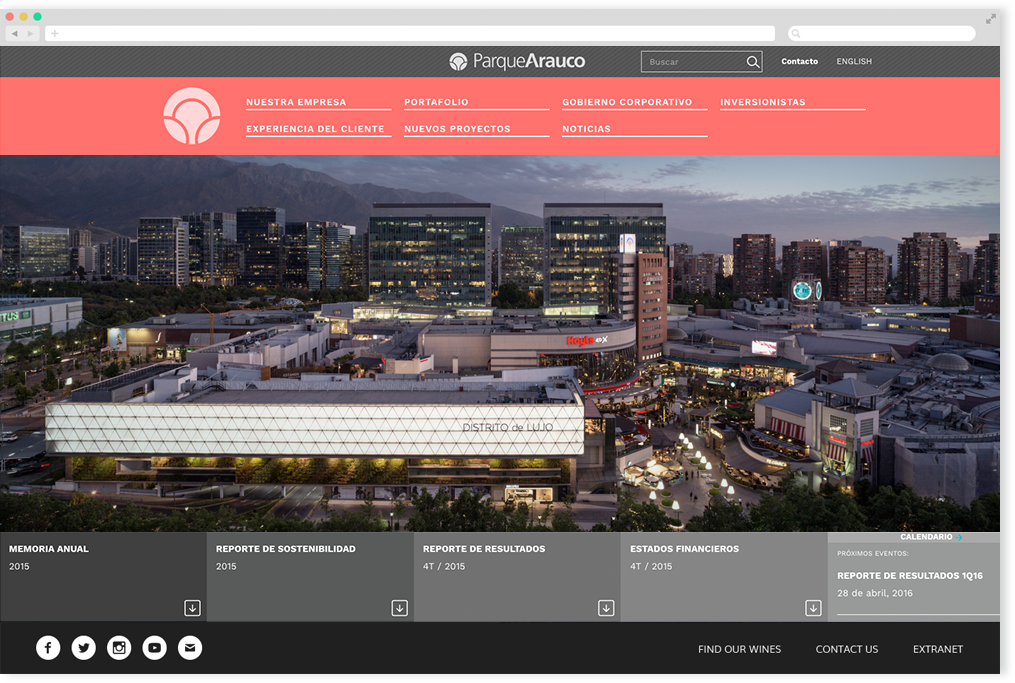Viewport: 1015px width, 683px height.
Task: Open the Nuestra Empresa menu
Action: click(x=296, y=102)
